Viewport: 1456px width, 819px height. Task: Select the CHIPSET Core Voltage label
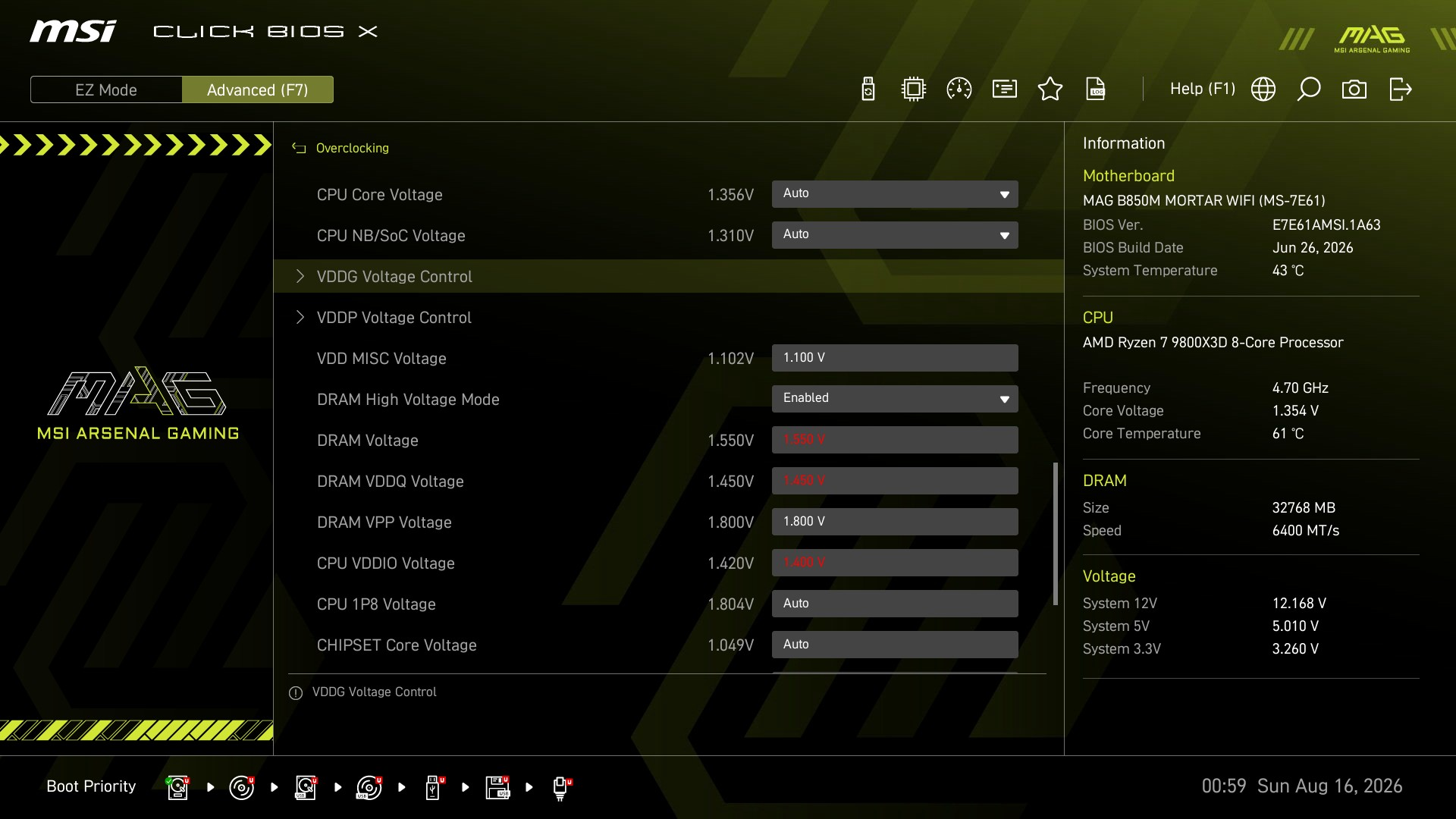coord(397,645)
